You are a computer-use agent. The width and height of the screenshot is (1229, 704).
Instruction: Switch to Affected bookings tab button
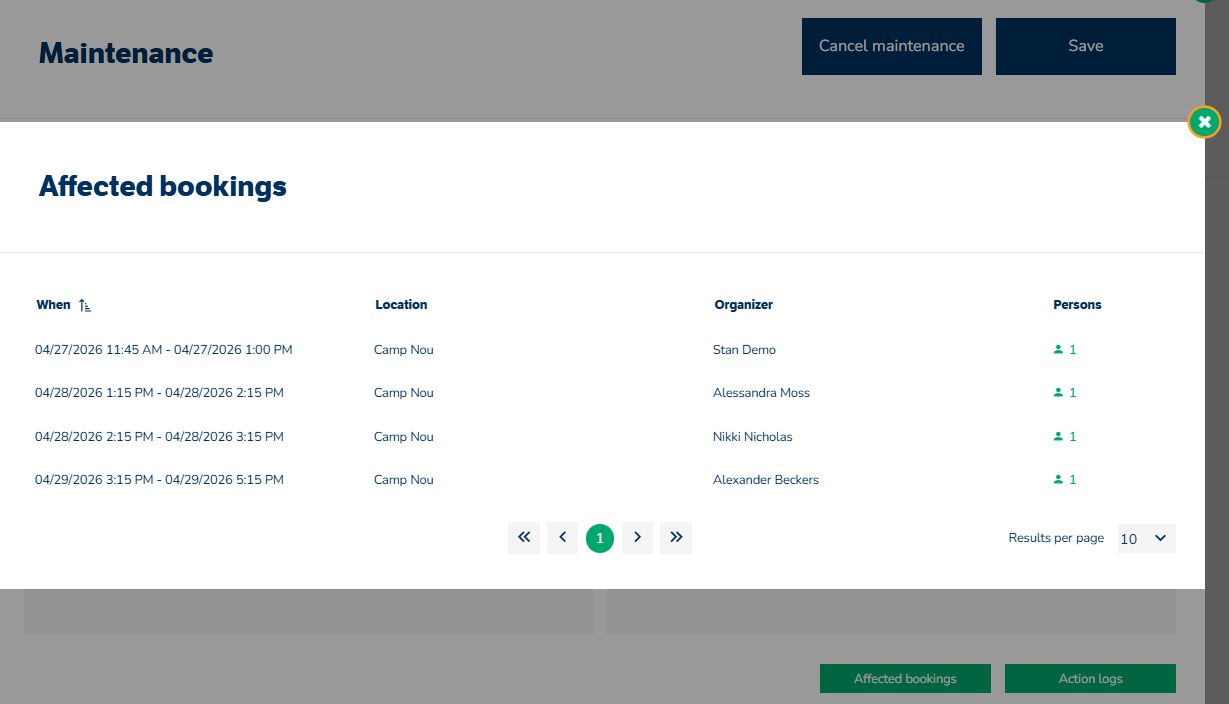(905, 678)
